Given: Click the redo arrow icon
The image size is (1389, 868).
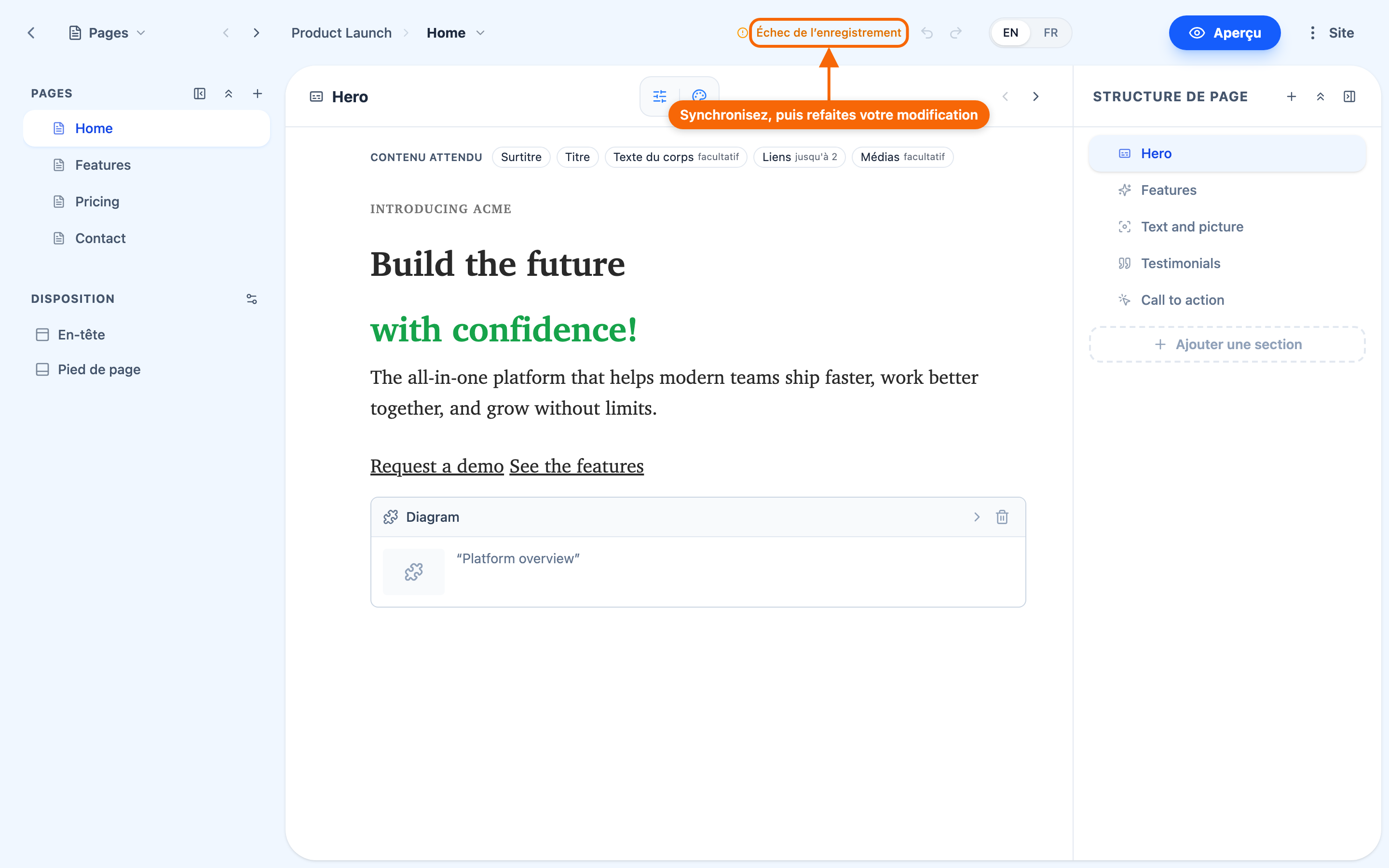Looking at the screenshot, I should (955, 33).
